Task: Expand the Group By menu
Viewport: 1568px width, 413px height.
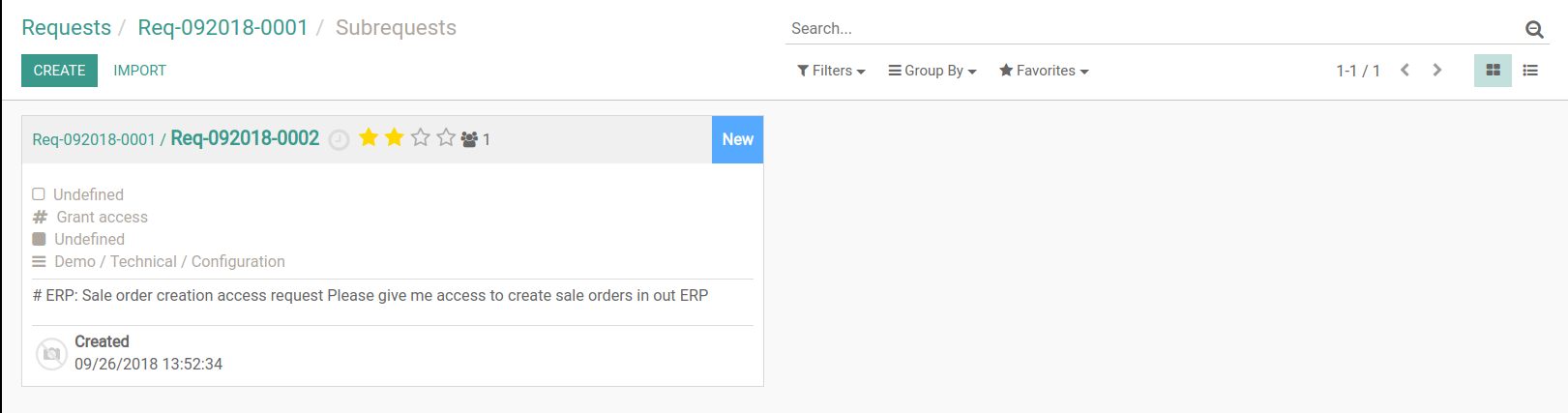Action: click(932, 71)
